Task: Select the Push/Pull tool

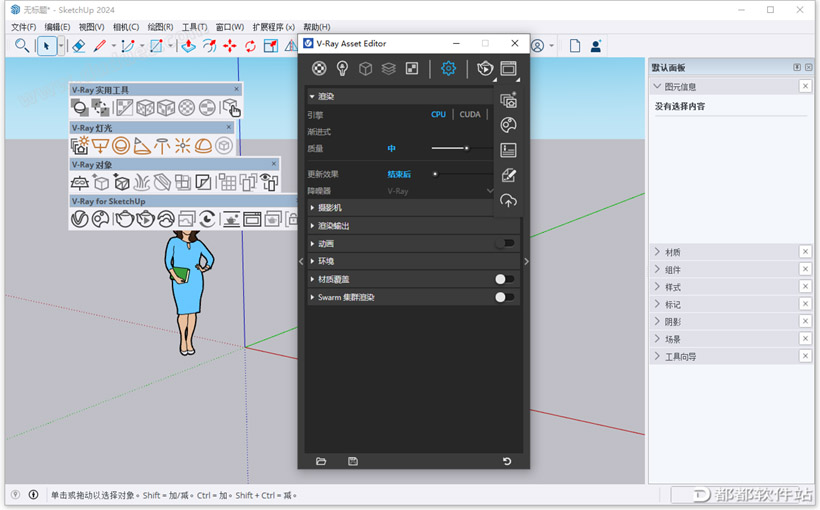Action: click(x=188, y=46)
